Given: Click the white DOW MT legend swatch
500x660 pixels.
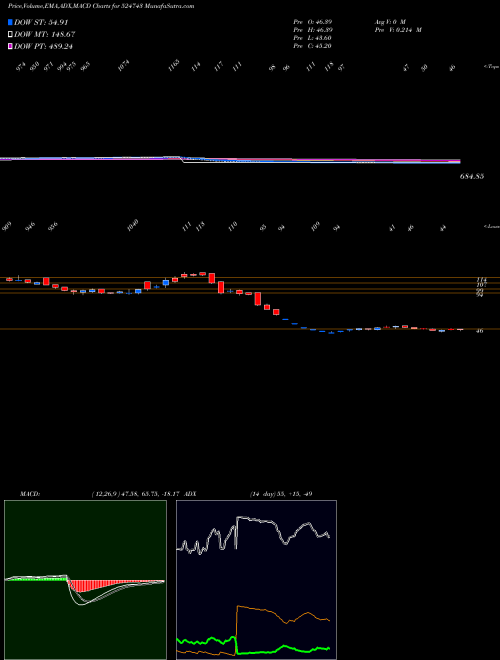Looking at the screenshot, I should coord(10,34).
